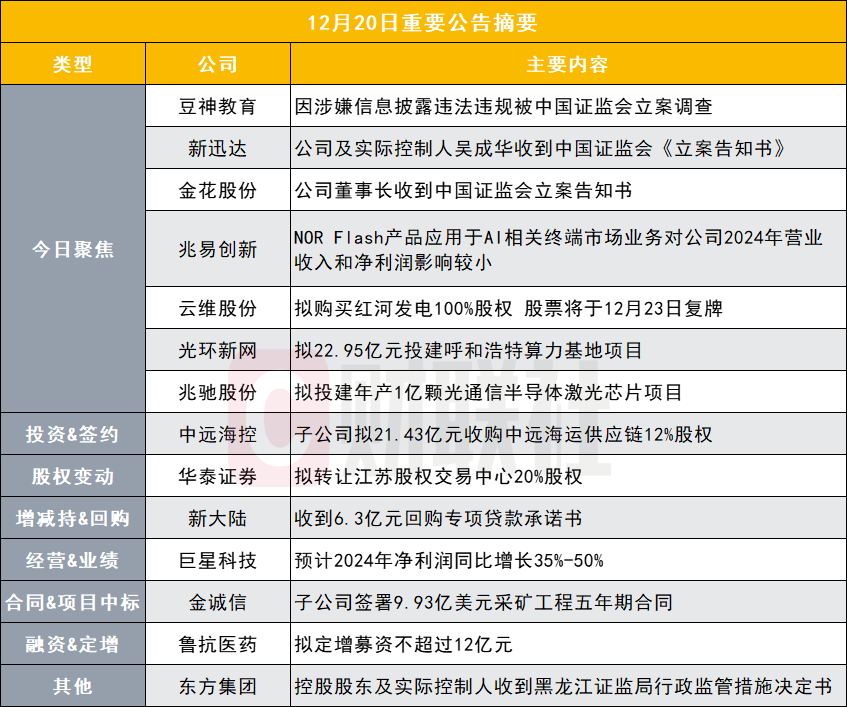The image size is (847, 707).
Task: Click the 融资&定增 category cell
Action: coord(73,644)
